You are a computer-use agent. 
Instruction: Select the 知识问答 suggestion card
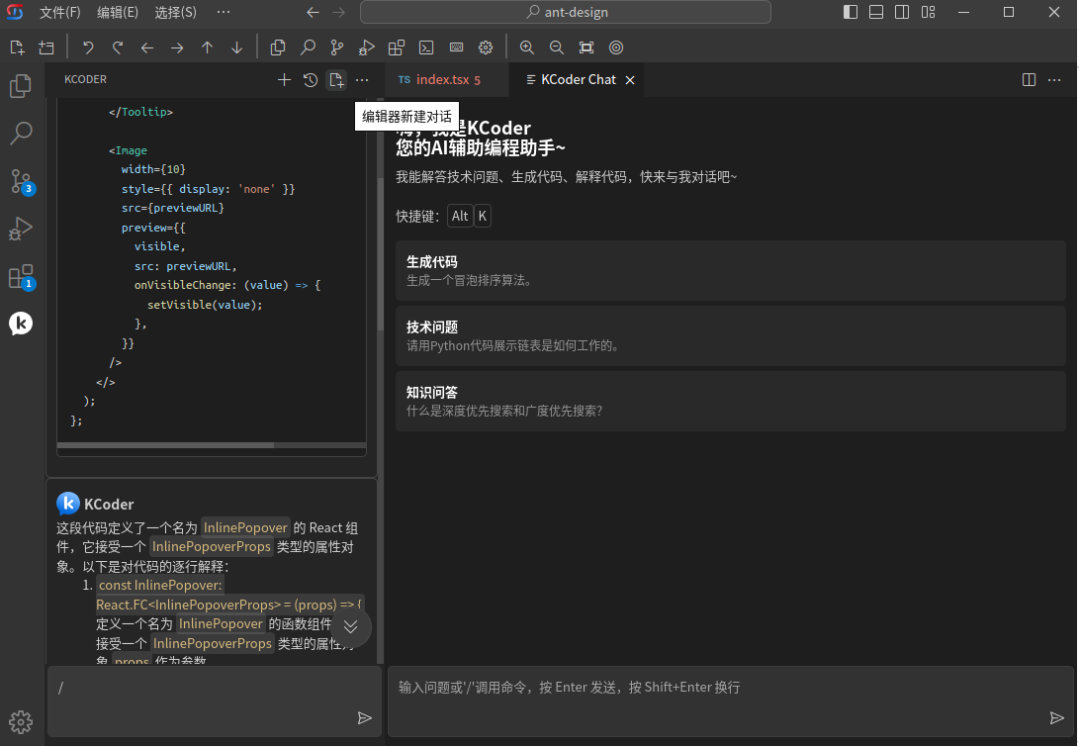(731, 401)
